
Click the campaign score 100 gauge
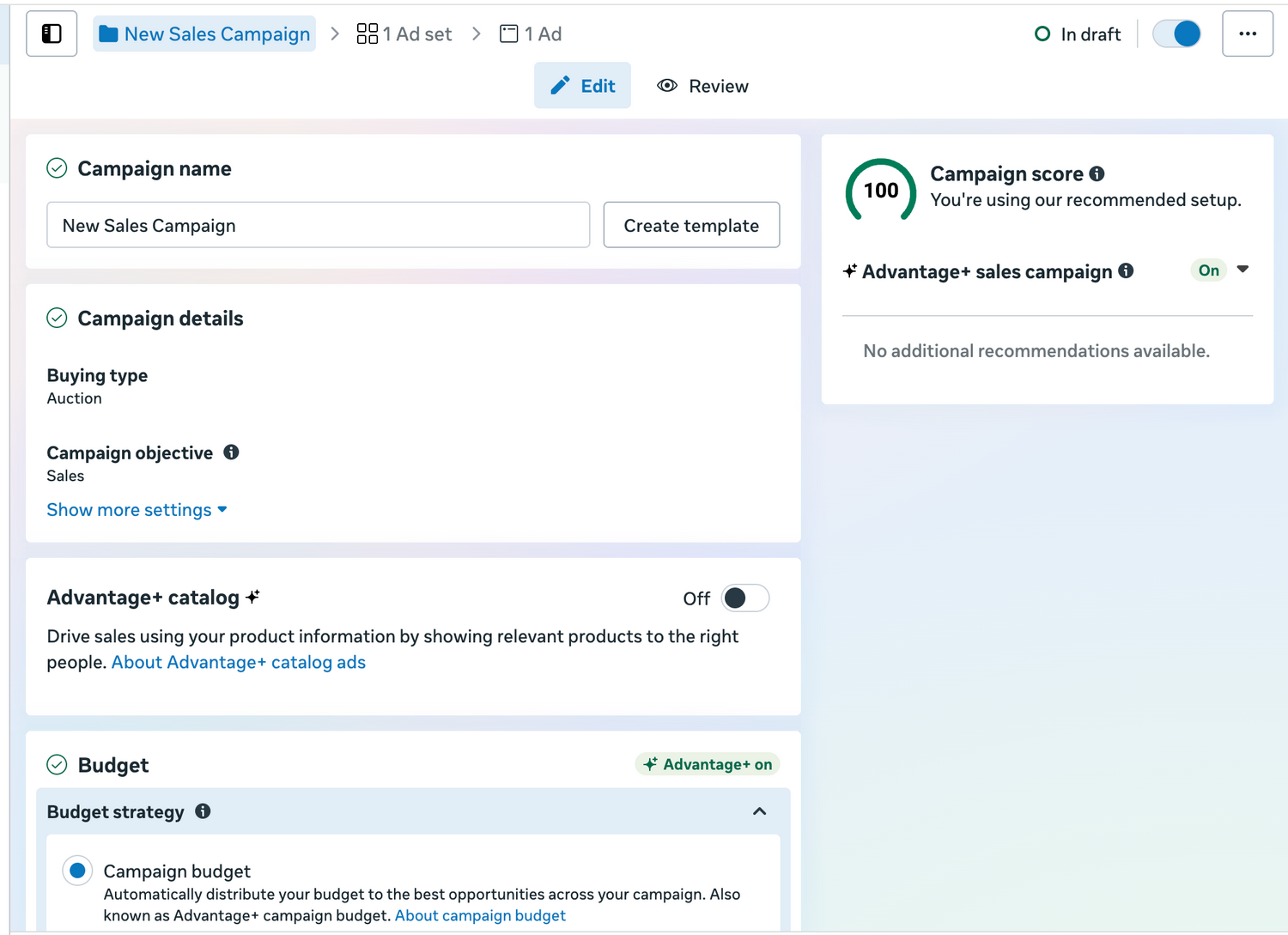coord(881,191)
